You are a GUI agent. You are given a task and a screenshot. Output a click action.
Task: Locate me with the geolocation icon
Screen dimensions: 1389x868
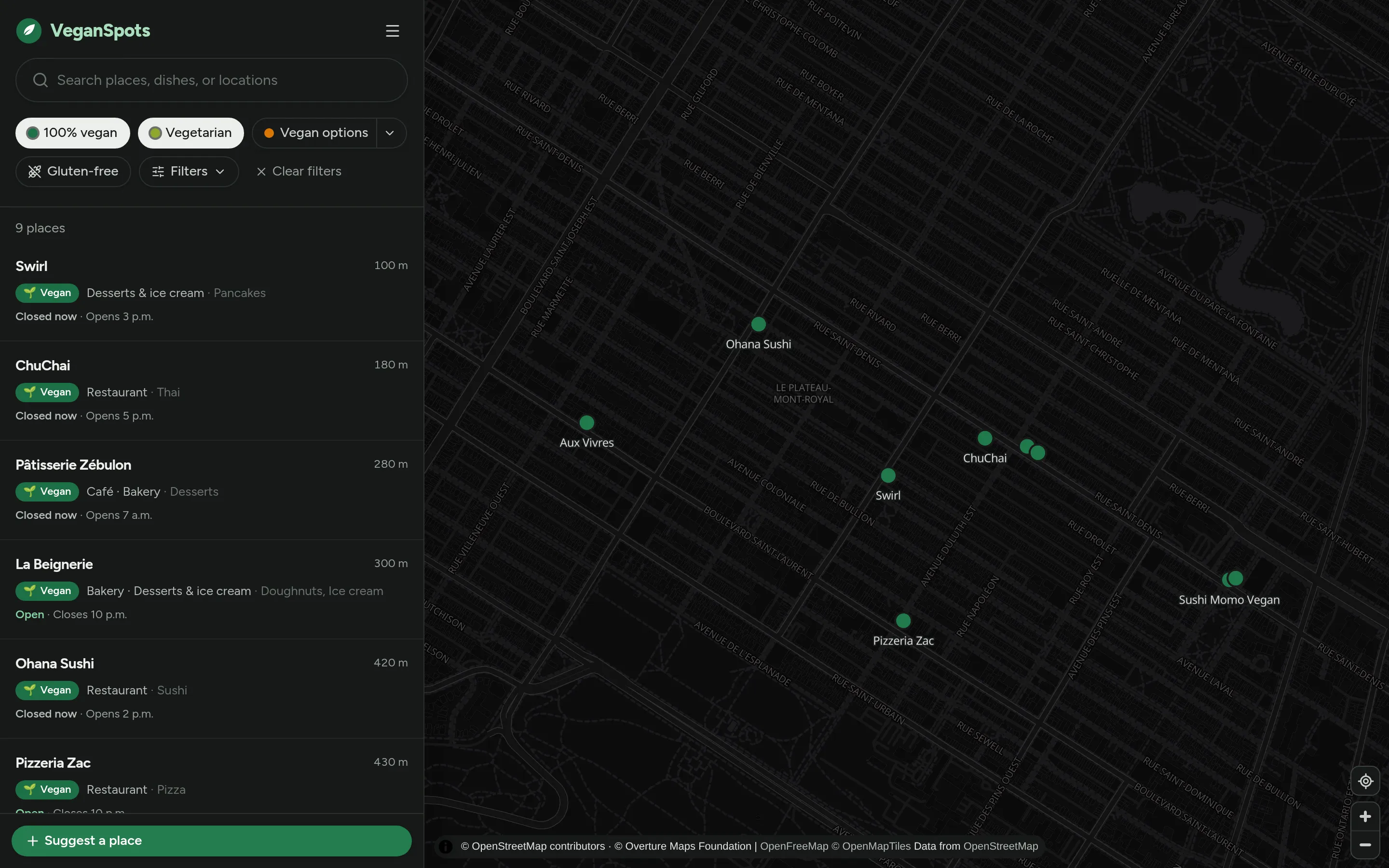[x=1365, y=781]
